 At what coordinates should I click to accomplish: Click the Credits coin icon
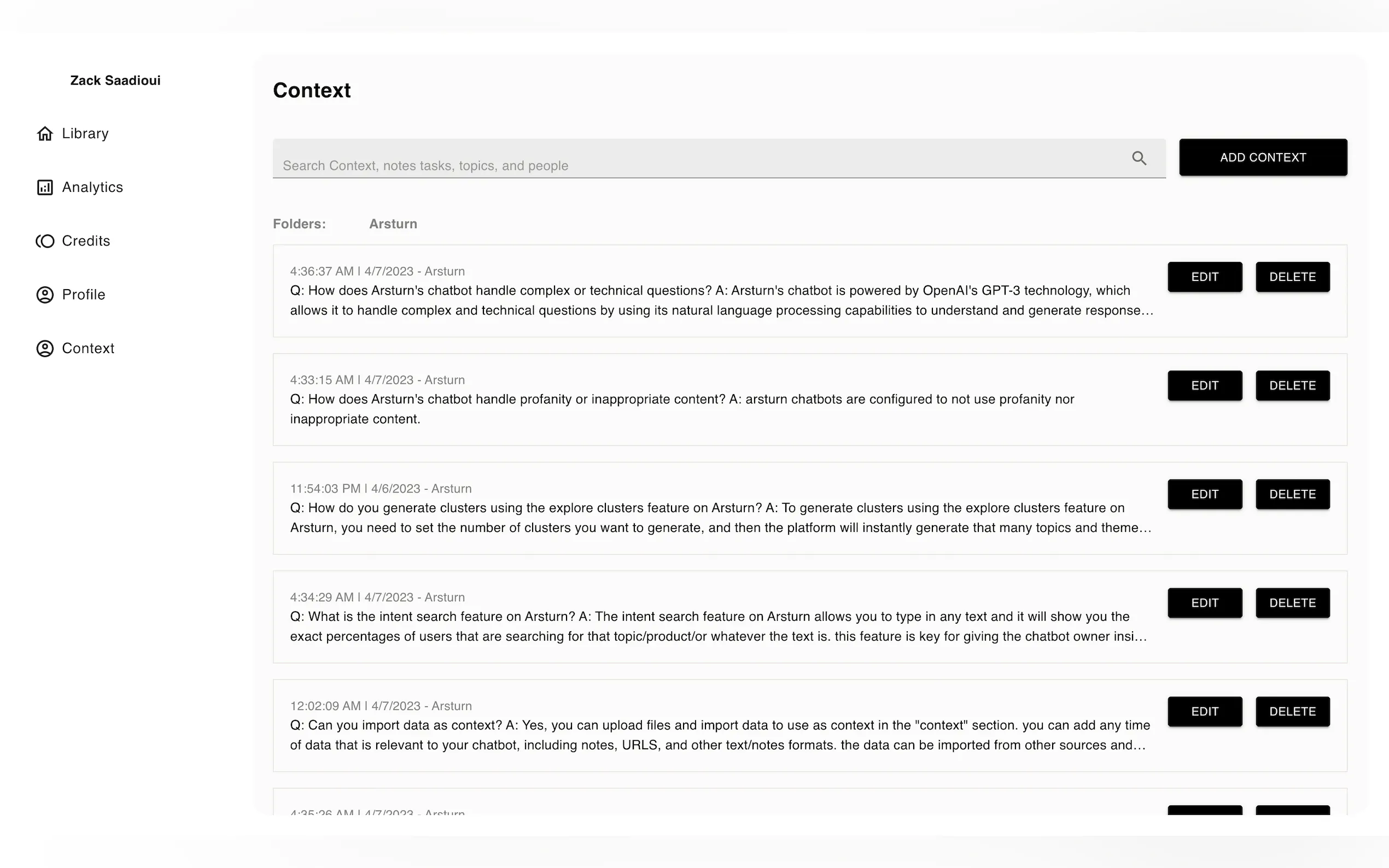(x=45, y=241)
